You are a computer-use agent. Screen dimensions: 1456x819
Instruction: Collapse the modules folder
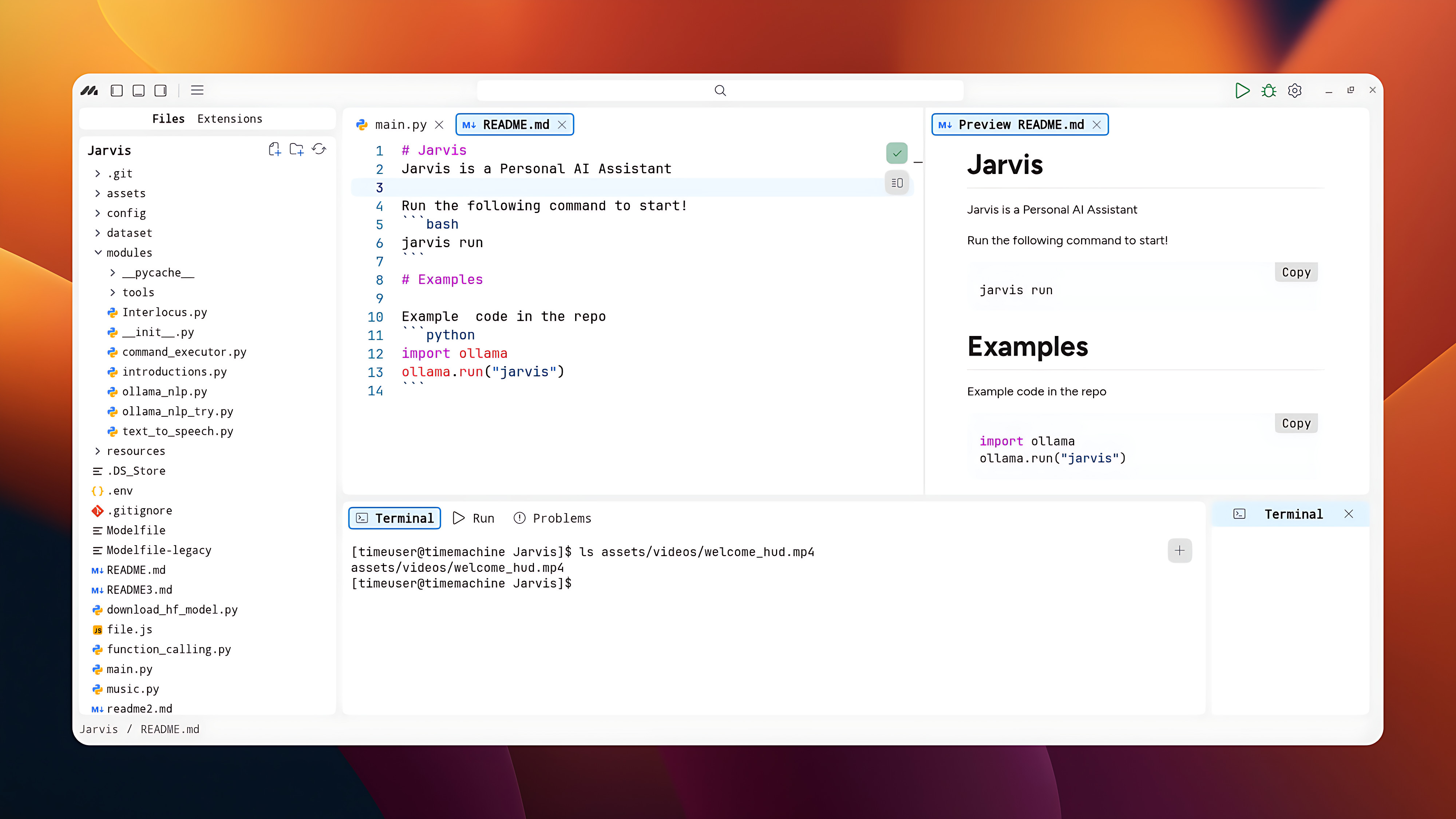(98, 253)
